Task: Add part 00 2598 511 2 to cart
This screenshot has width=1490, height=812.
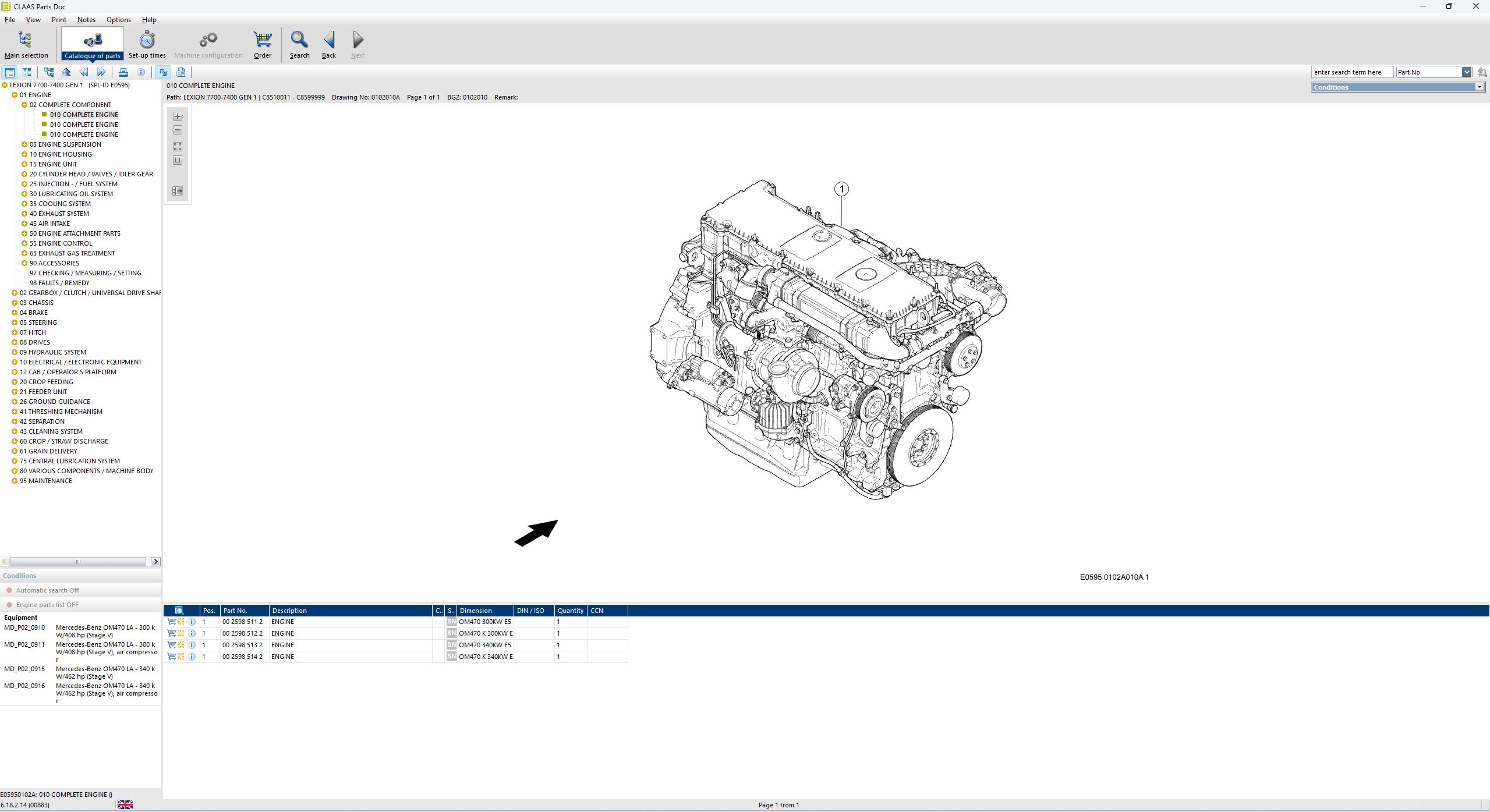Action: (172, 622)
